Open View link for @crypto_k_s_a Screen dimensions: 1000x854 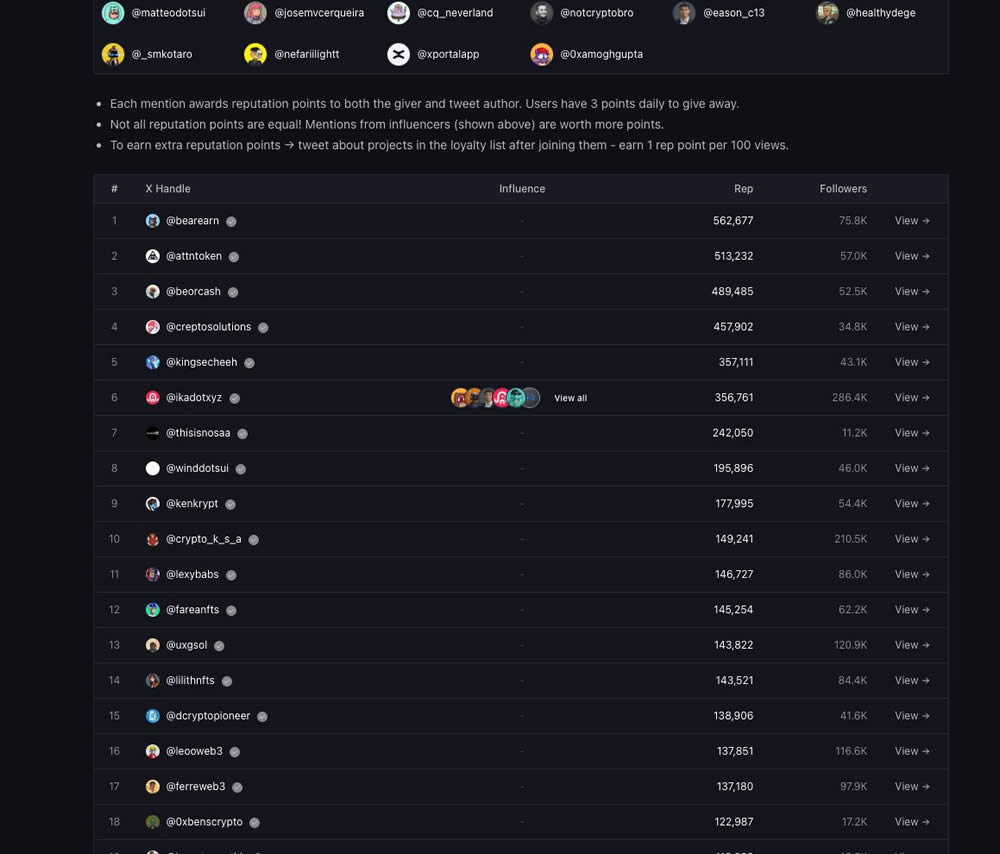(x=911, y=539)
